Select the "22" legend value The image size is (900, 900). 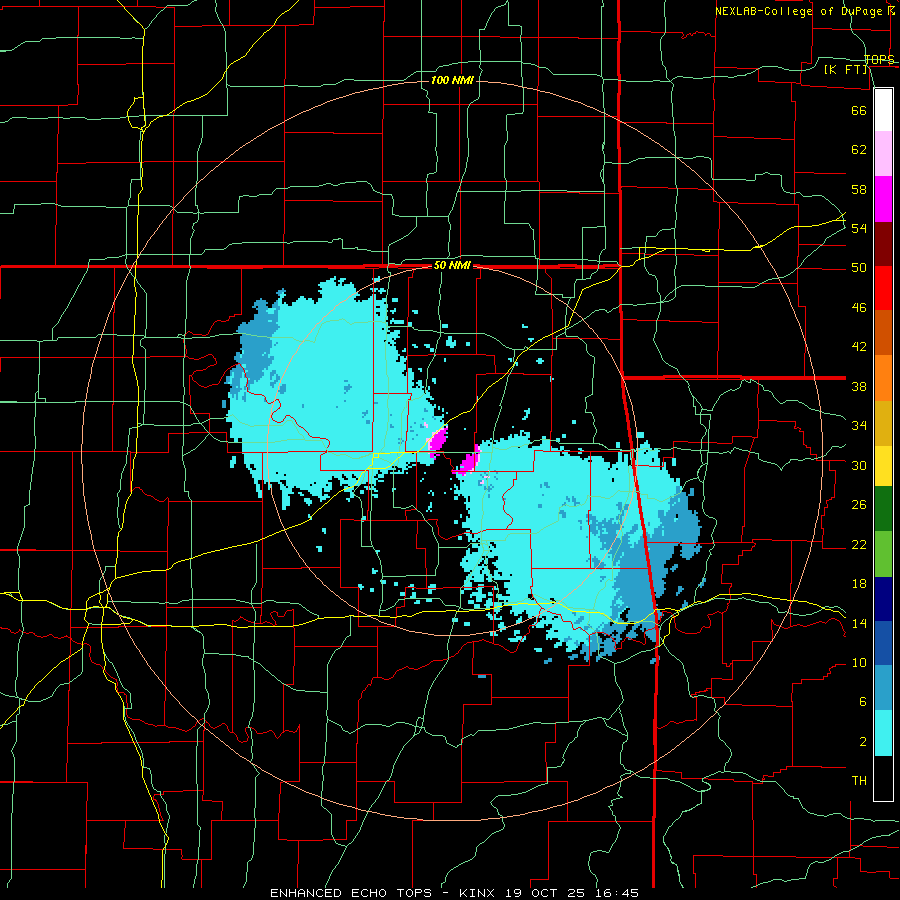[859, 544]
